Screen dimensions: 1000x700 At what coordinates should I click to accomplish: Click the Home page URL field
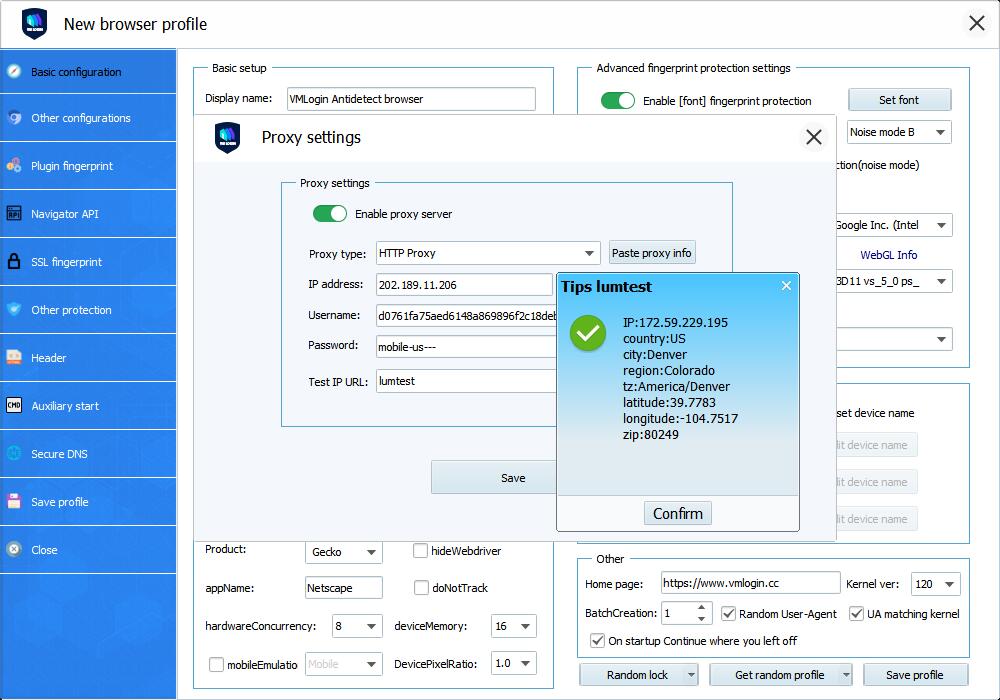pos(751,583)
